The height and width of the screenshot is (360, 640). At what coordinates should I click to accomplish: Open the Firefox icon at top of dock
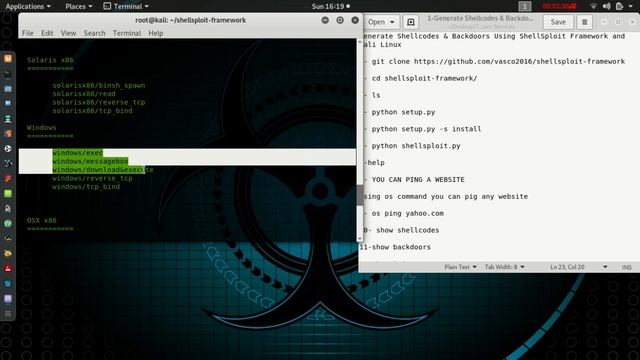(x=8, y=59)
